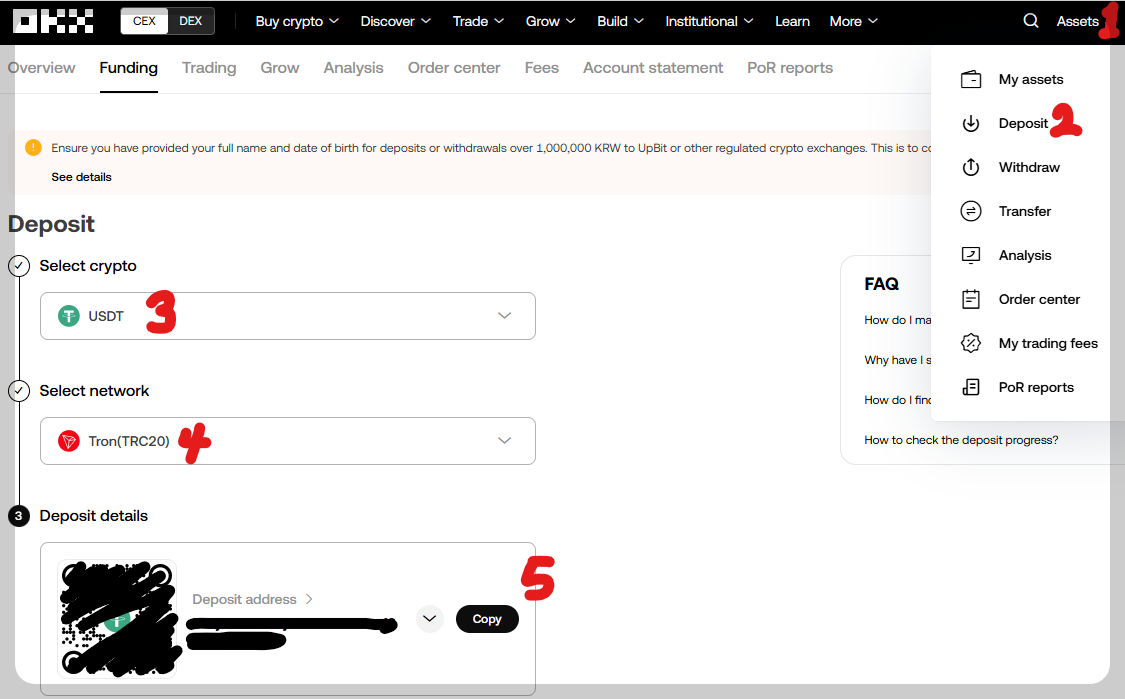Viewport: 1125px width, 699px height.
Task: Select the Funding tab
Action: pyautogui.click(x=128, y=67)
